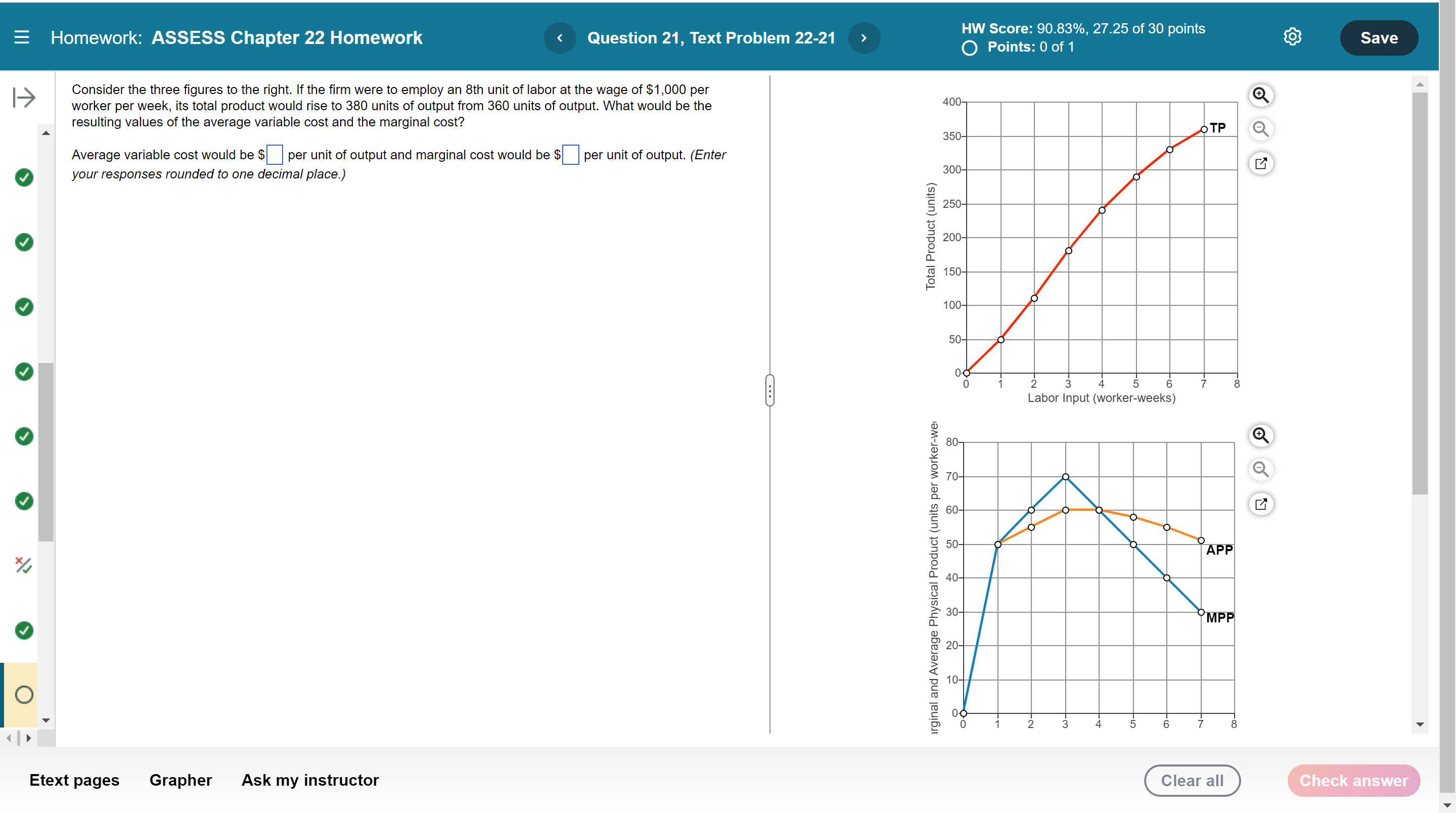Viewport: 1456px width, 813px height.
Task: Open the APP/MPP graph in a new window
Action: click(x=1261, y=503)
